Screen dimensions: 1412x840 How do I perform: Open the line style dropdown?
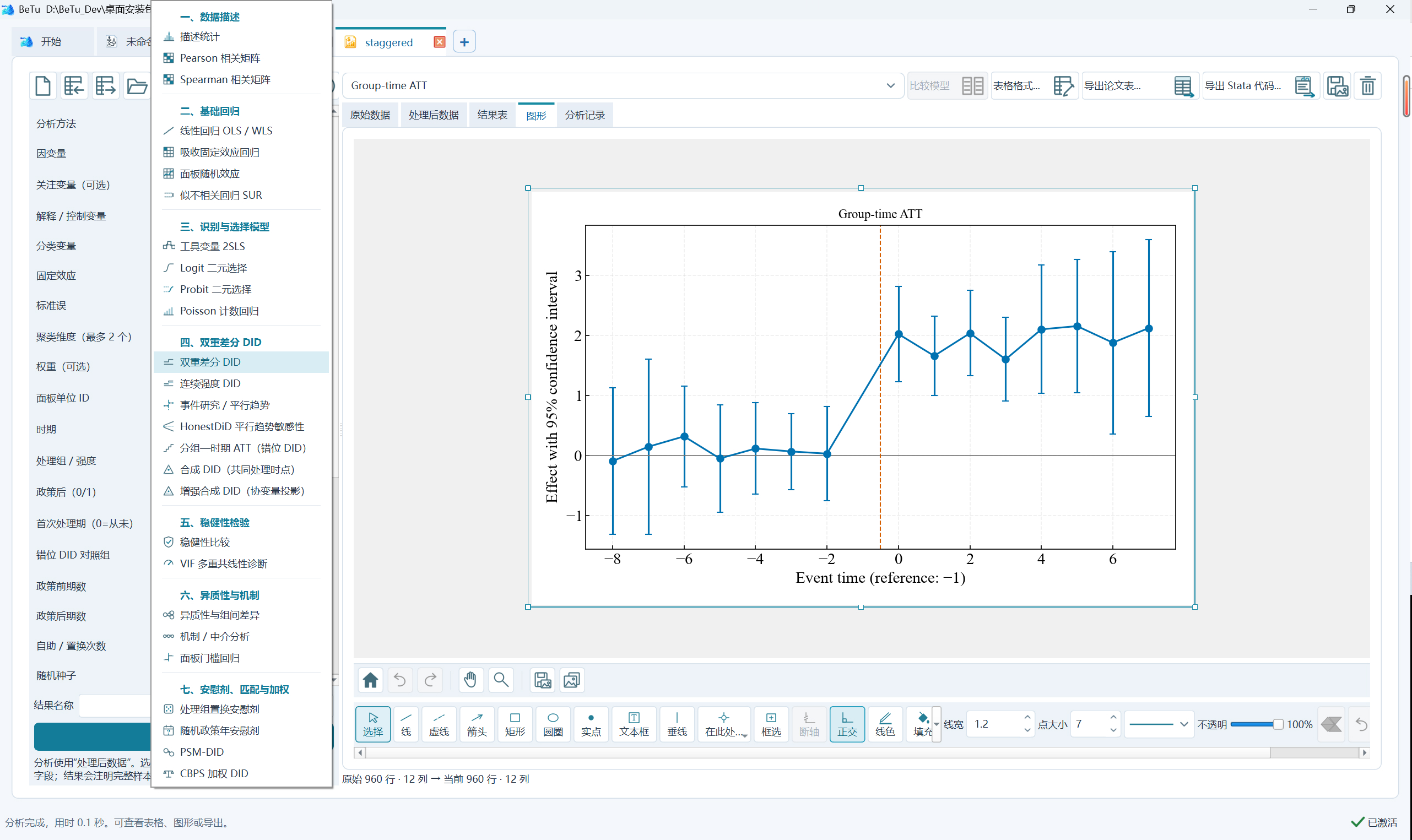[1159, 724]
